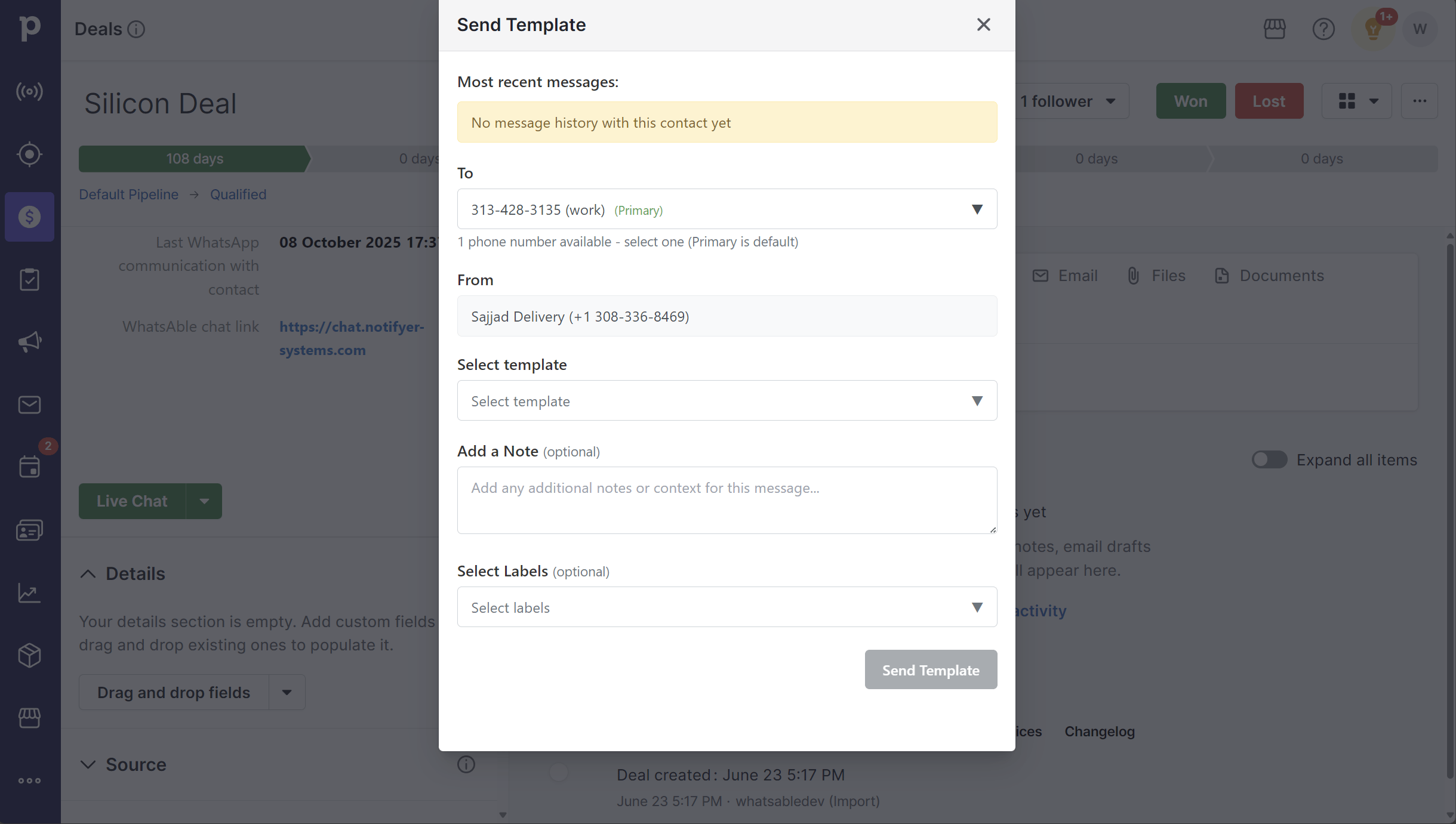Open Marketplace storefront icon in sidebar
Image resolution: width=1456 pixels, height=824 pixels.
coord(29,718)
